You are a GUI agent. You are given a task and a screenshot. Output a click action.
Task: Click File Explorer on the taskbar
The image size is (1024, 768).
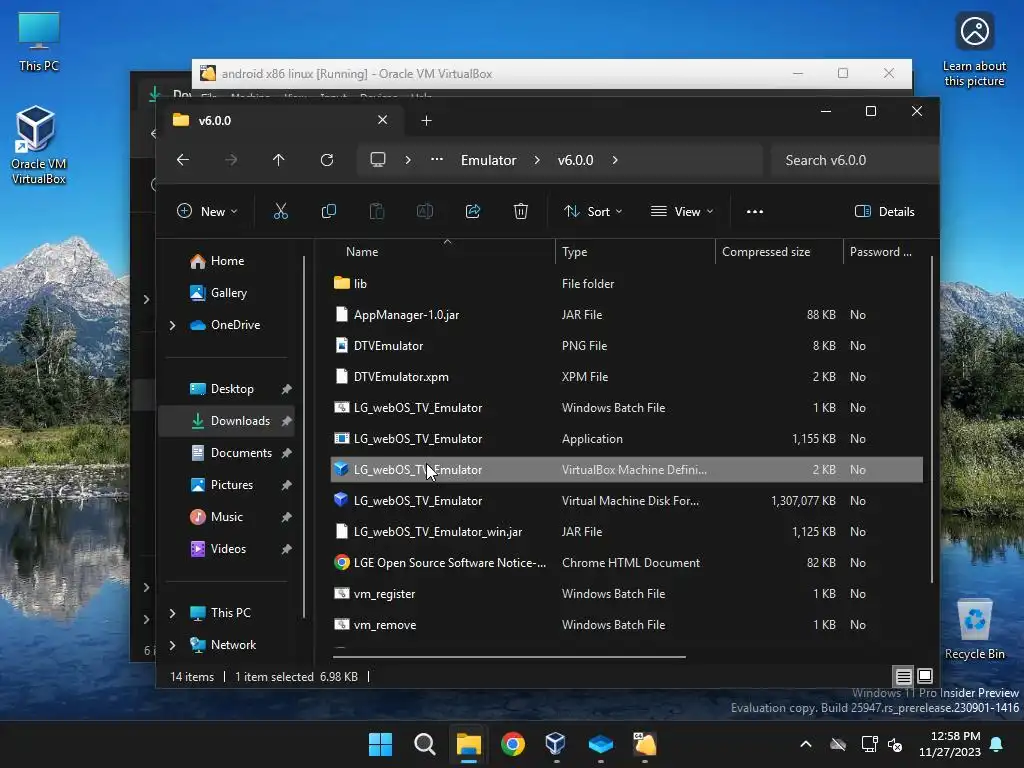point(469,744)
